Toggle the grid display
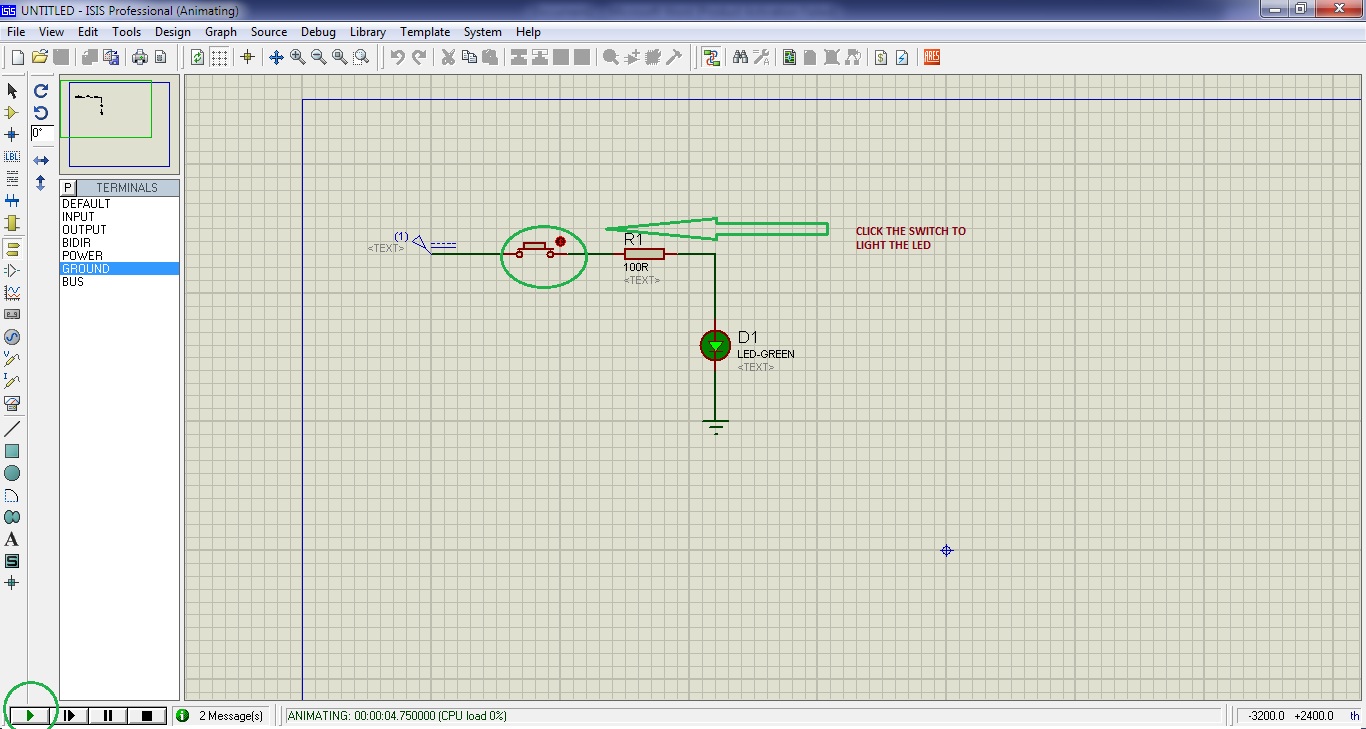The height and width of the screenshot is (729, 1366). [217, 57]
